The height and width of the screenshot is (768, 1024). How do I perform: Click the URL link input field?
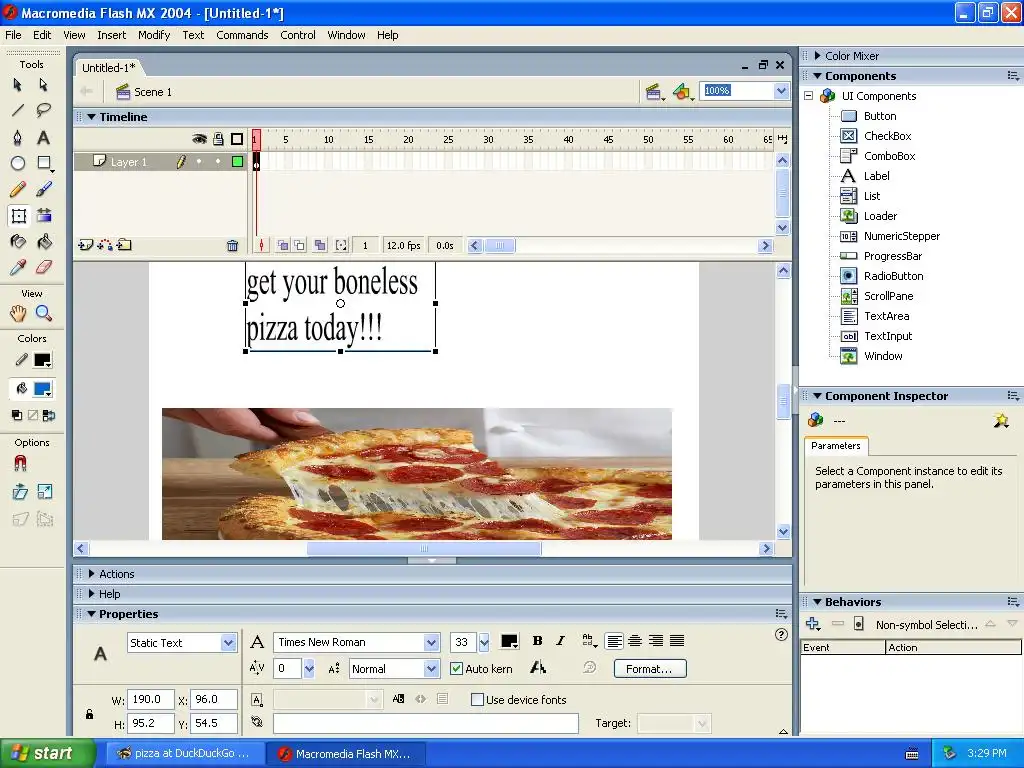(x=426, y=723)
